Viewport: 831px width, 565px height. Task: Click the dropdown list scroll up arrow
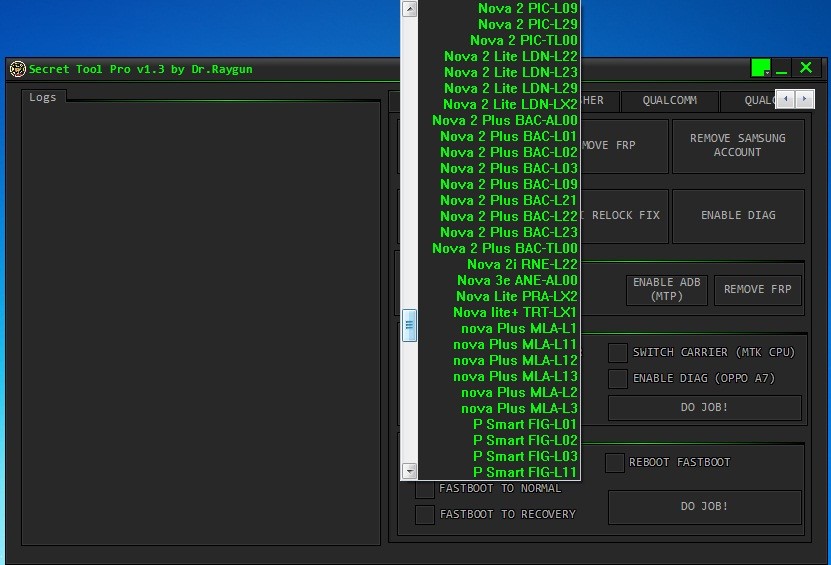(409, 8)
